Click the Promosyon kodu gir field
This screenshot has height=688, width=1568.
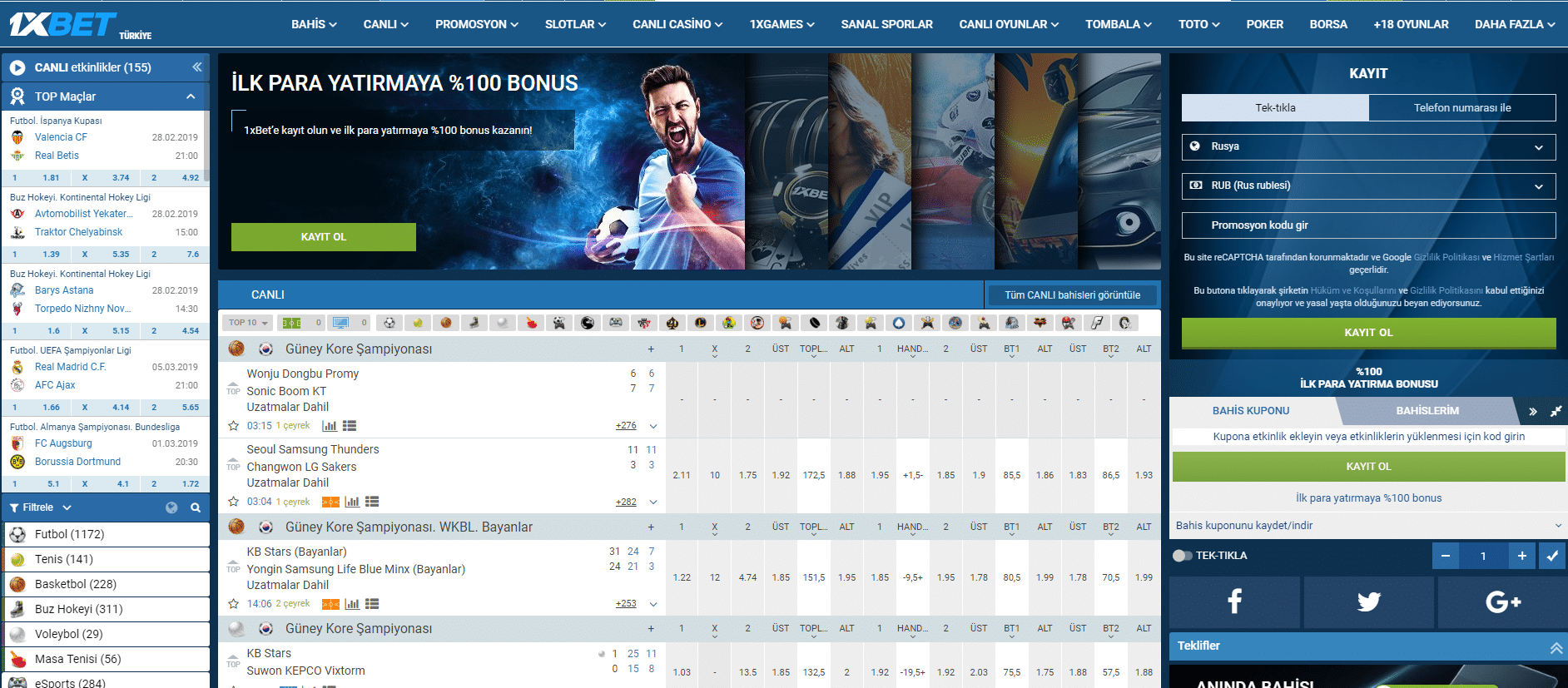tap(1368, 225)
